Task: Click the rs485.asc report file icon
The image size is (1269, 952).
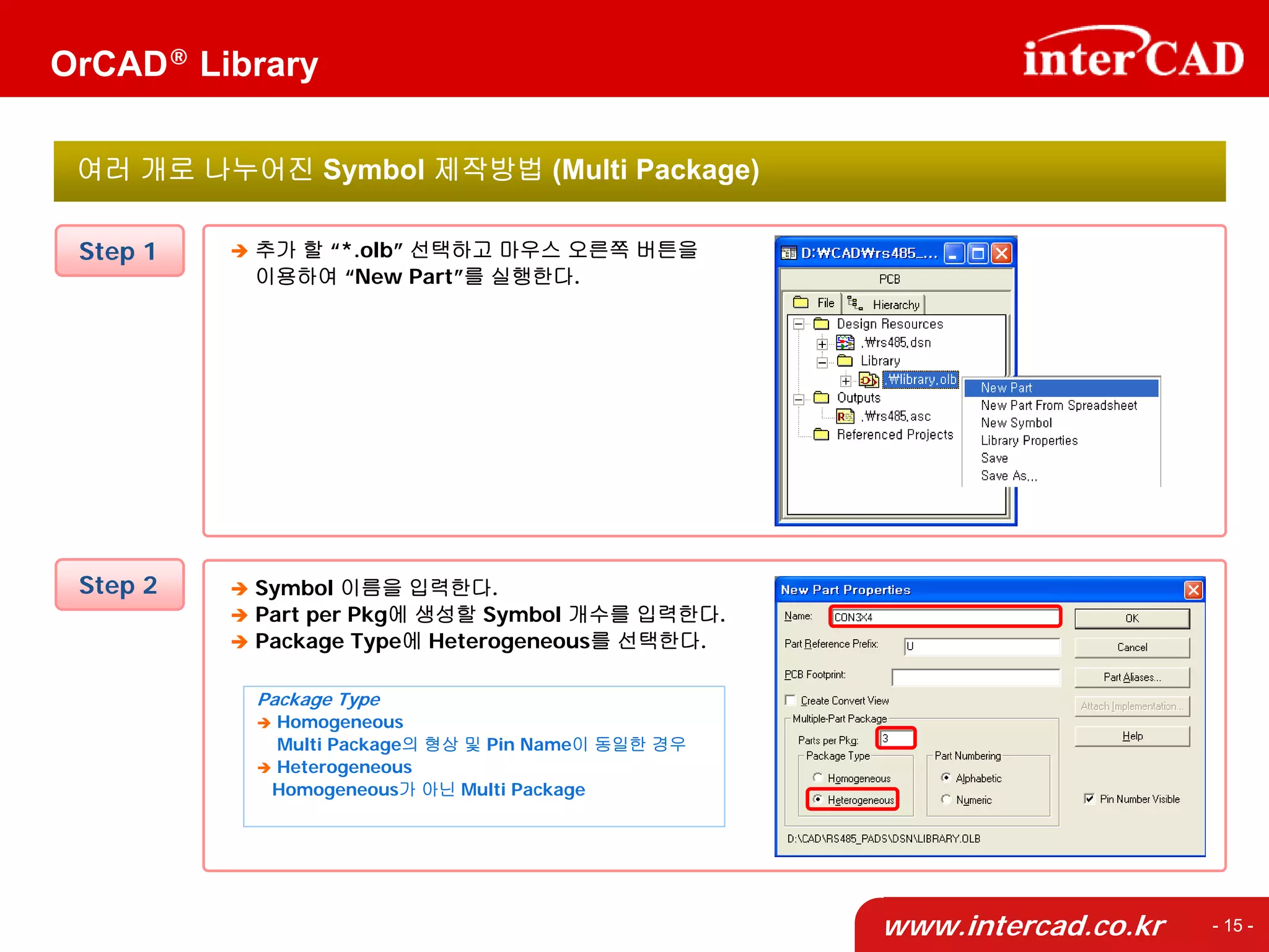Action: 845,416
